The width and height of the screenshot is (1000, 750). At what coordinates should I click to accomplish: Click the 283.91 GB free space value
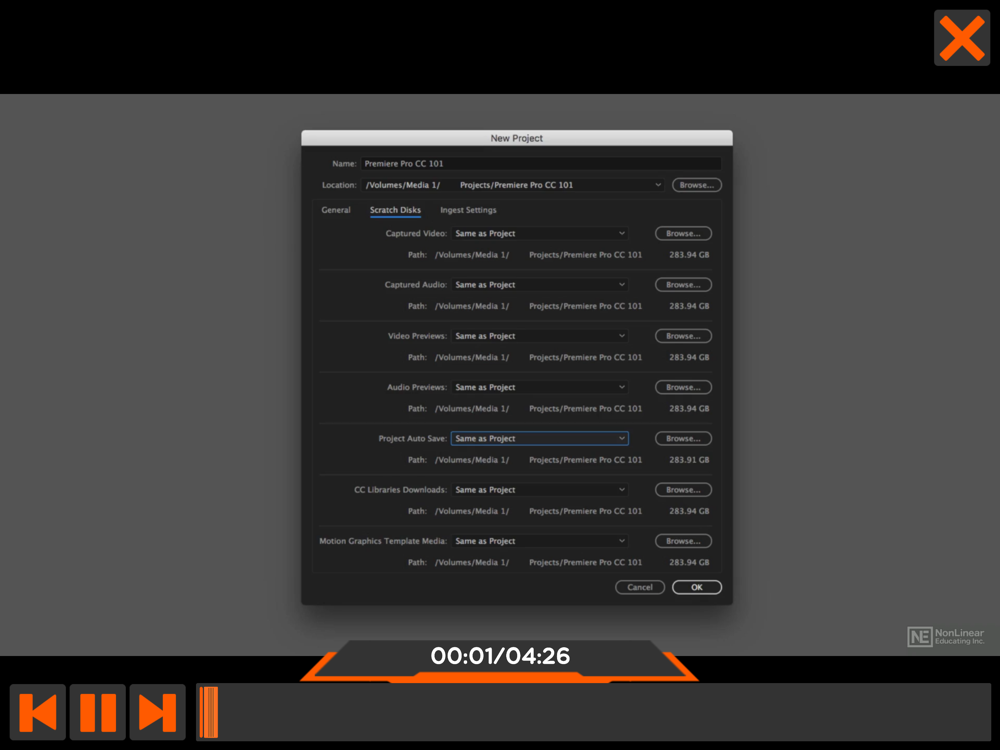[x=689, y=460]
